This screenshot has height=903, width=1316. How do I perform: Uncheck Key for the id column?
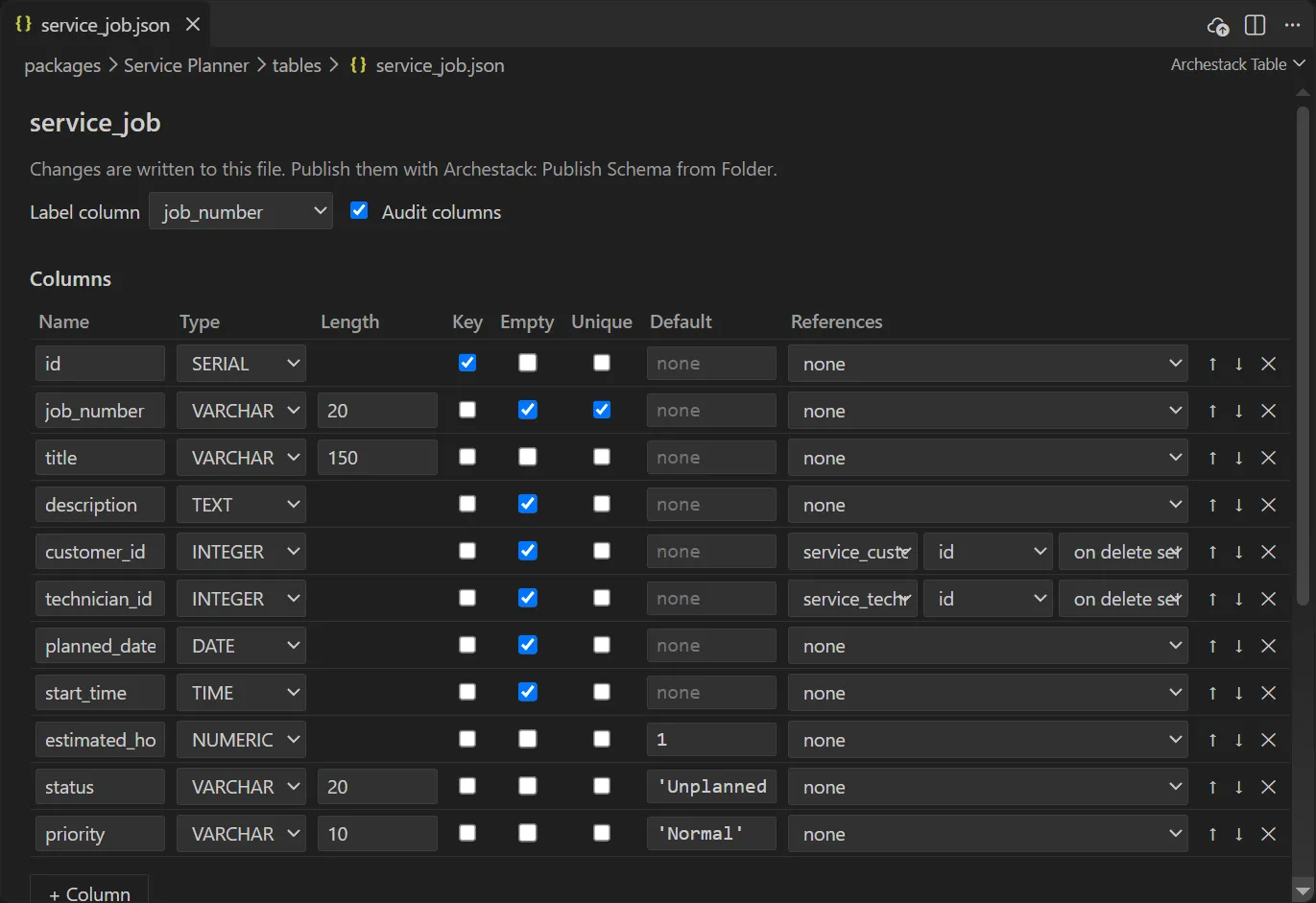click(x=467, y=363)
